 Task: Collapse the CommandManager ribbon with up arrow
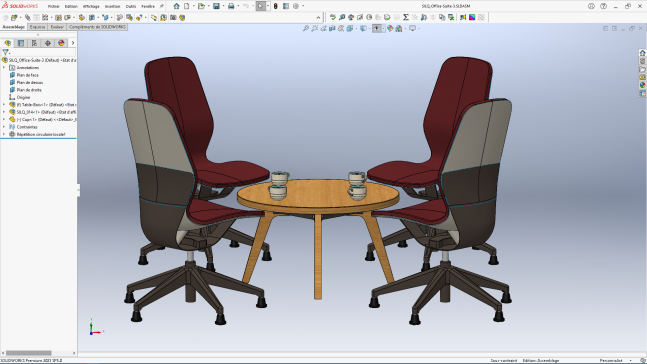point(318,18)
